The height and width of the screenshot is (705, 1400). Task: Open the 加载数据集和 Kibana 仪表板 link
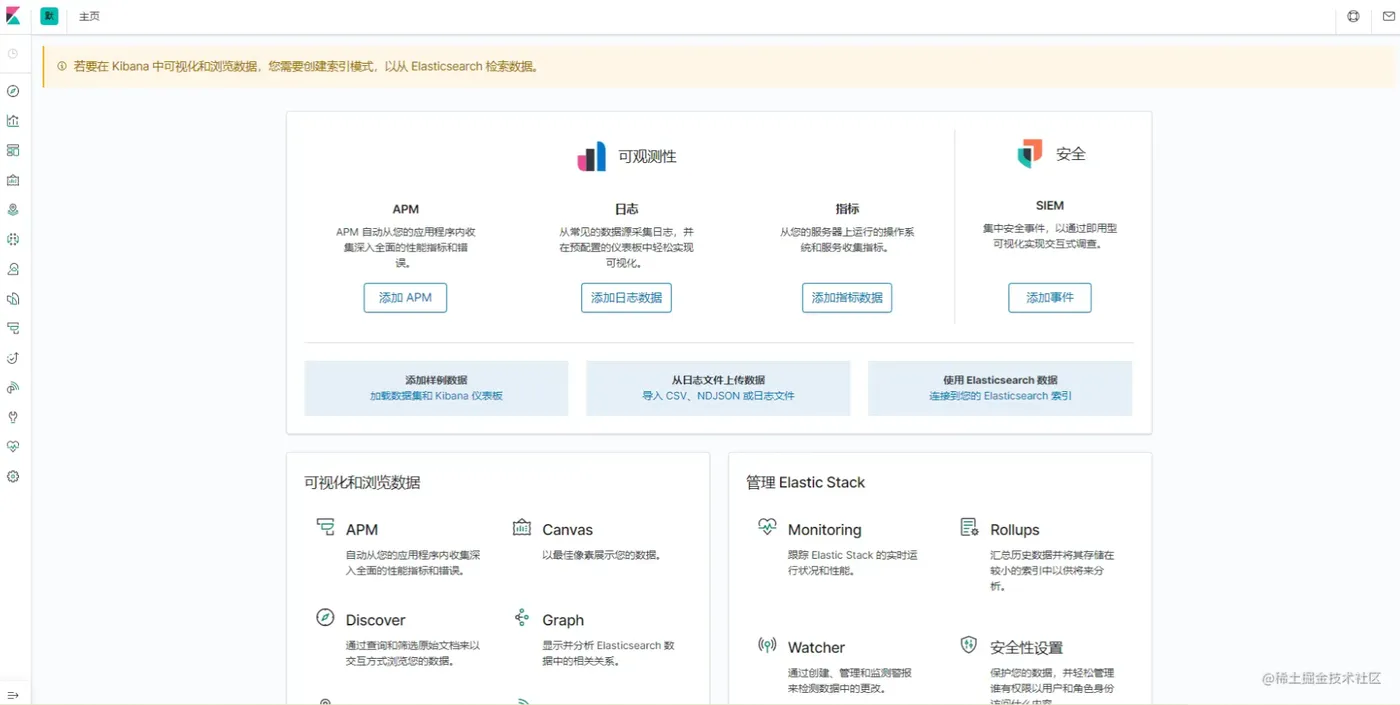click(436, 396)
